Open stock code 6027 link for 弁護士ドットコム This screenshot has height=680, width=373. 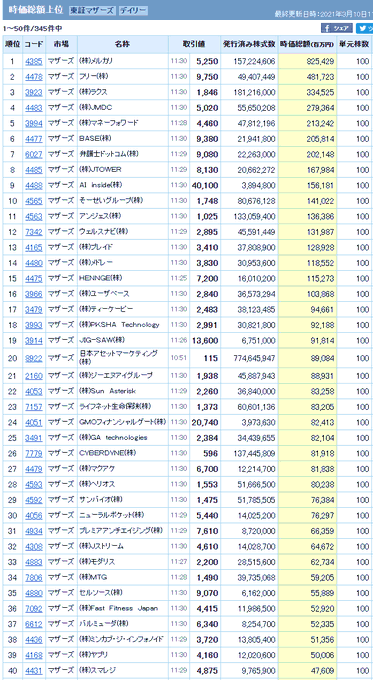point(33,154)
